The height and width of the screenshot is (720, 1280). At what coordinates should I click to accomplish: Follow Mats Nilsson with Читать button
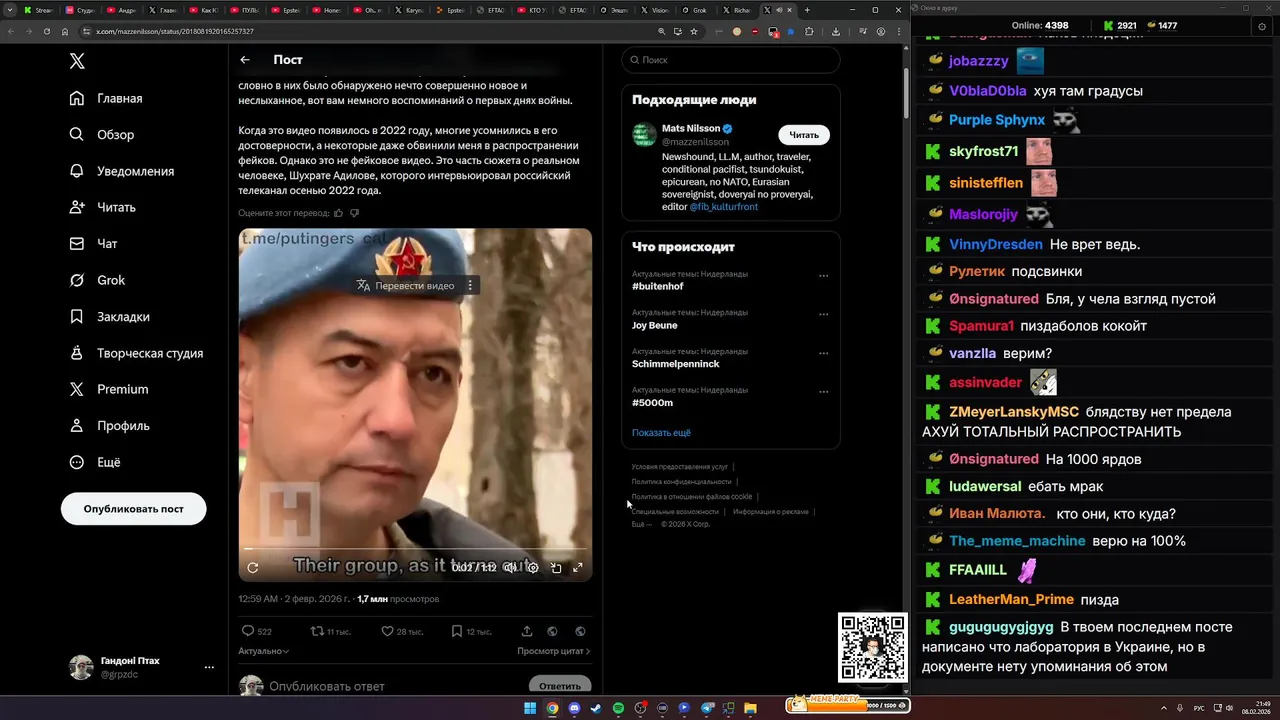click(x=804, y=135)
